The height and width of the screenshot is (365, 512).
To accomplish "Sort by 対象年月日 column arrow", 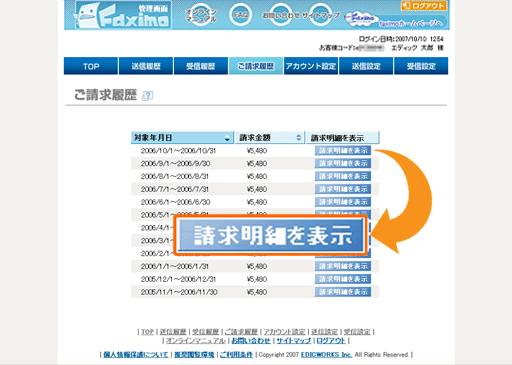I will pos(227,138).
